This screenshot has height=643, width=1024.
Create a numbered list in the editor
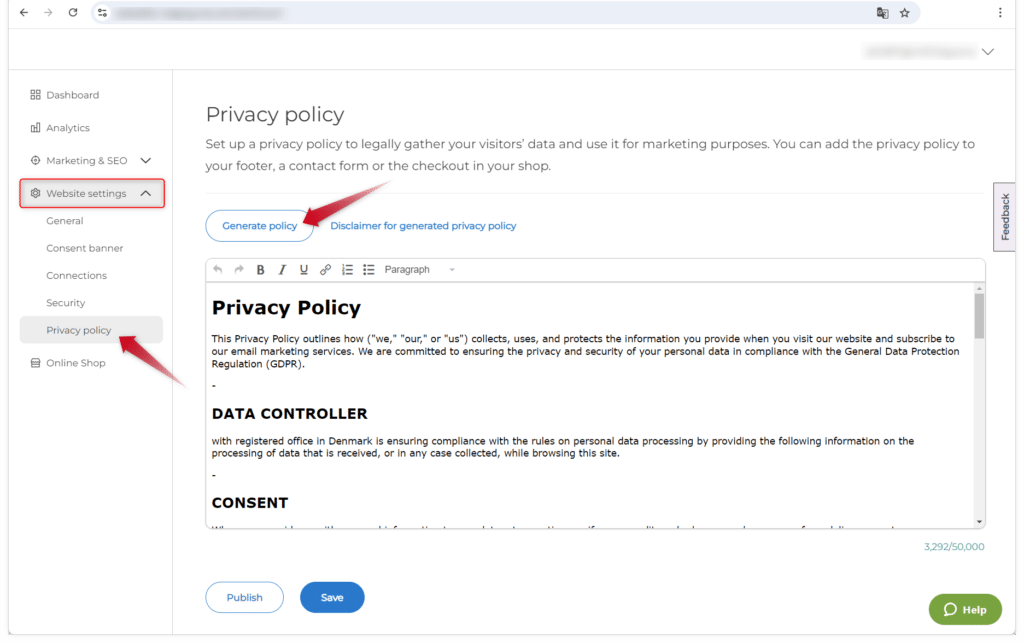pyautogui.click(x=347, y=270)
